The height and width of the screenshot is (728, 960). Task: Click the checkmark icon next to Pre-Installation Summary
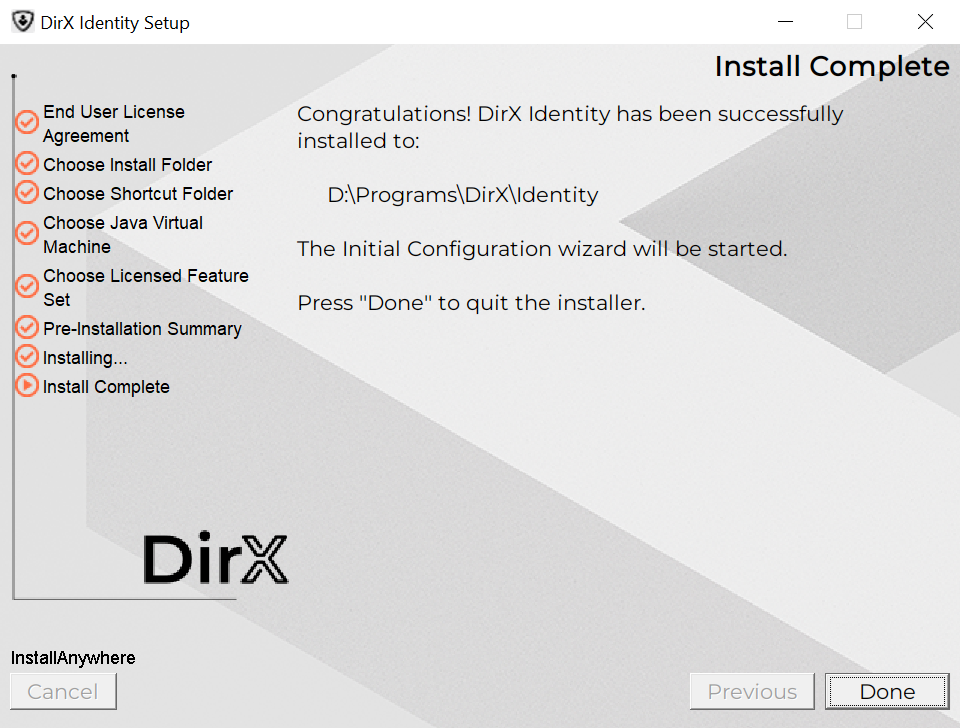27,328
